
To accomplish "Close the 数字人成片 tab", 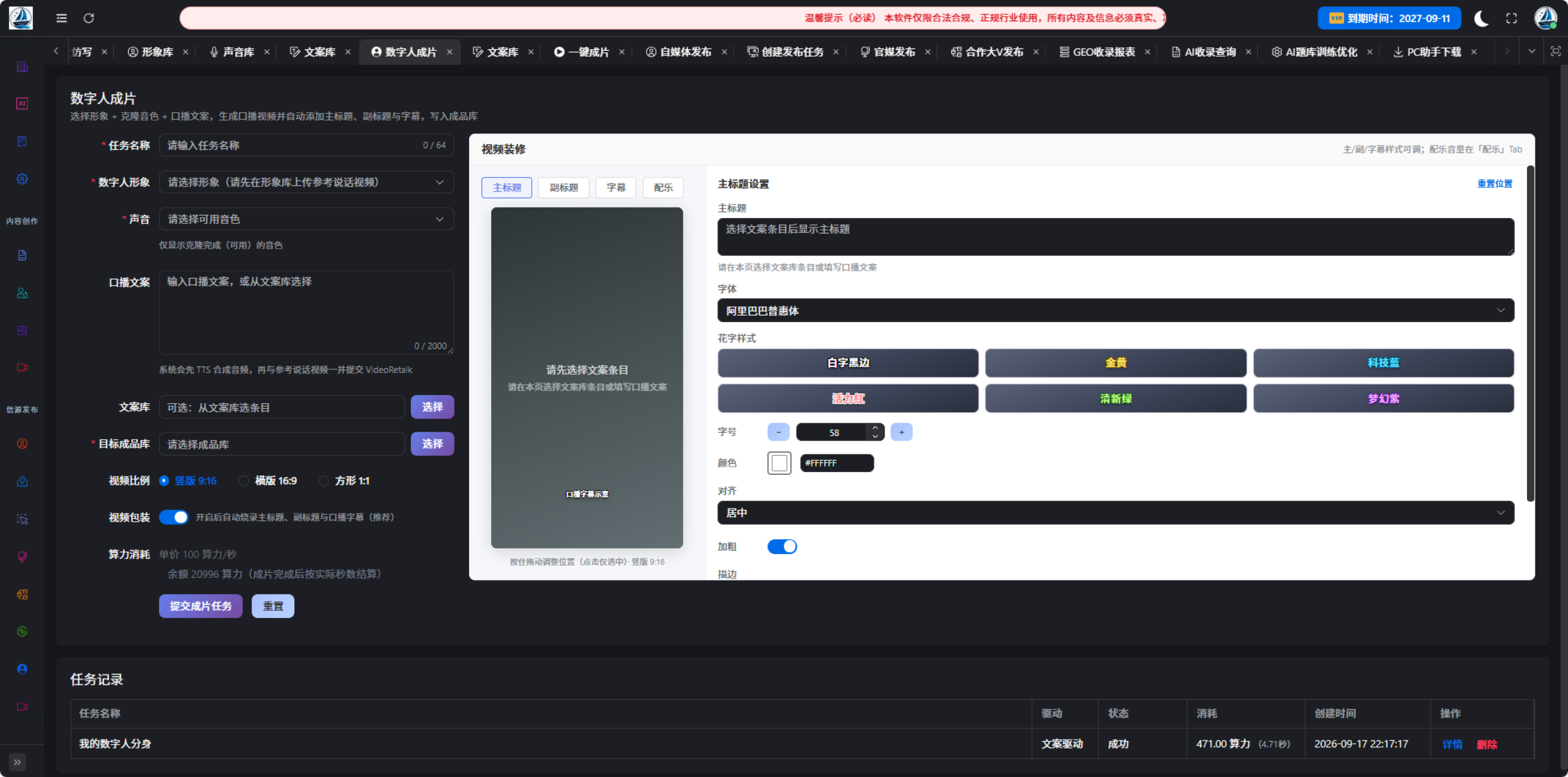I will coord(450,52).
